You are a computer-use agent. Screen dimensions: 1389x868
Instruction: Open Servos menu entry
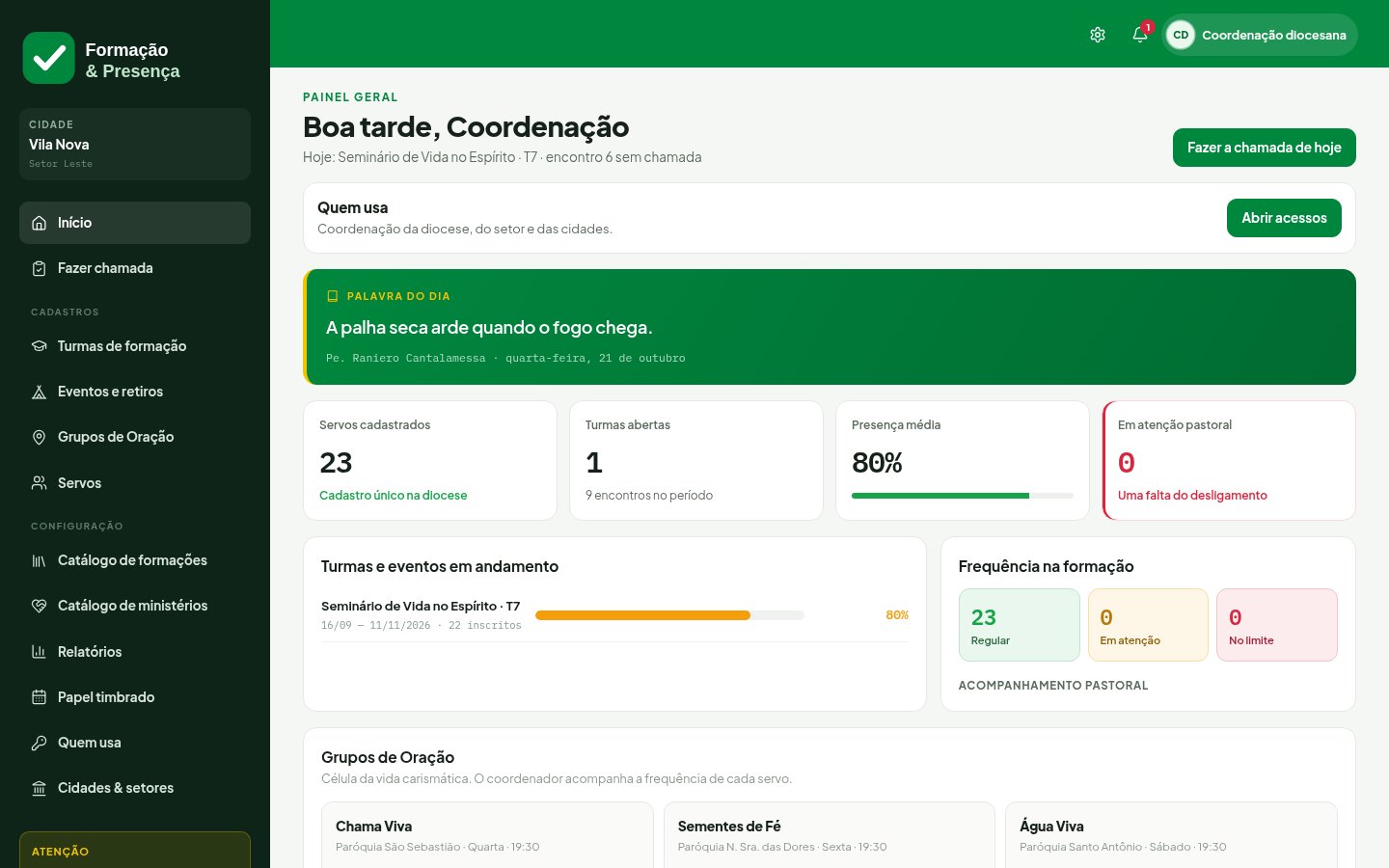pyautogui.click(x=135, y=483)
